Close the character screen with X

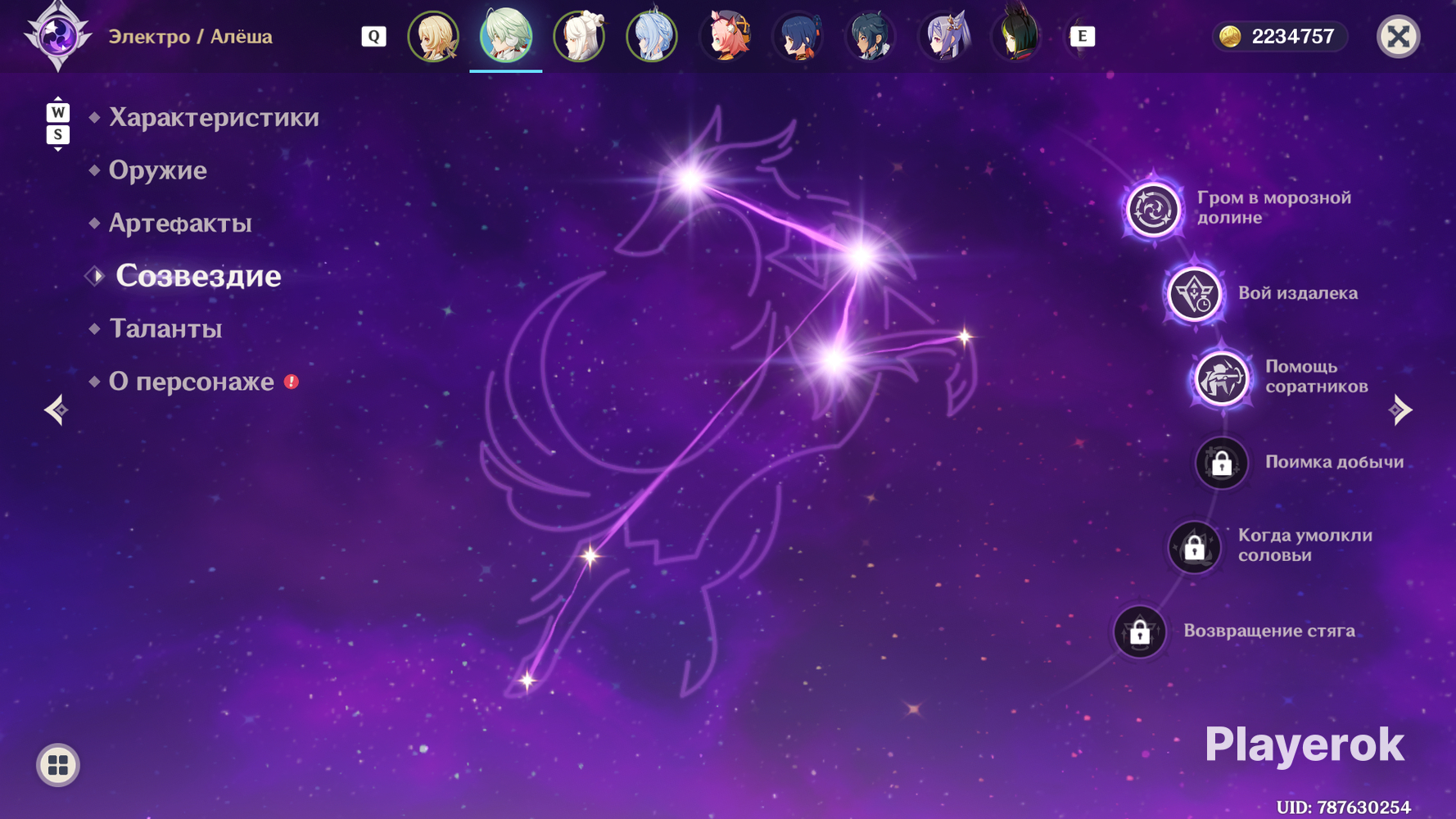1398,36
